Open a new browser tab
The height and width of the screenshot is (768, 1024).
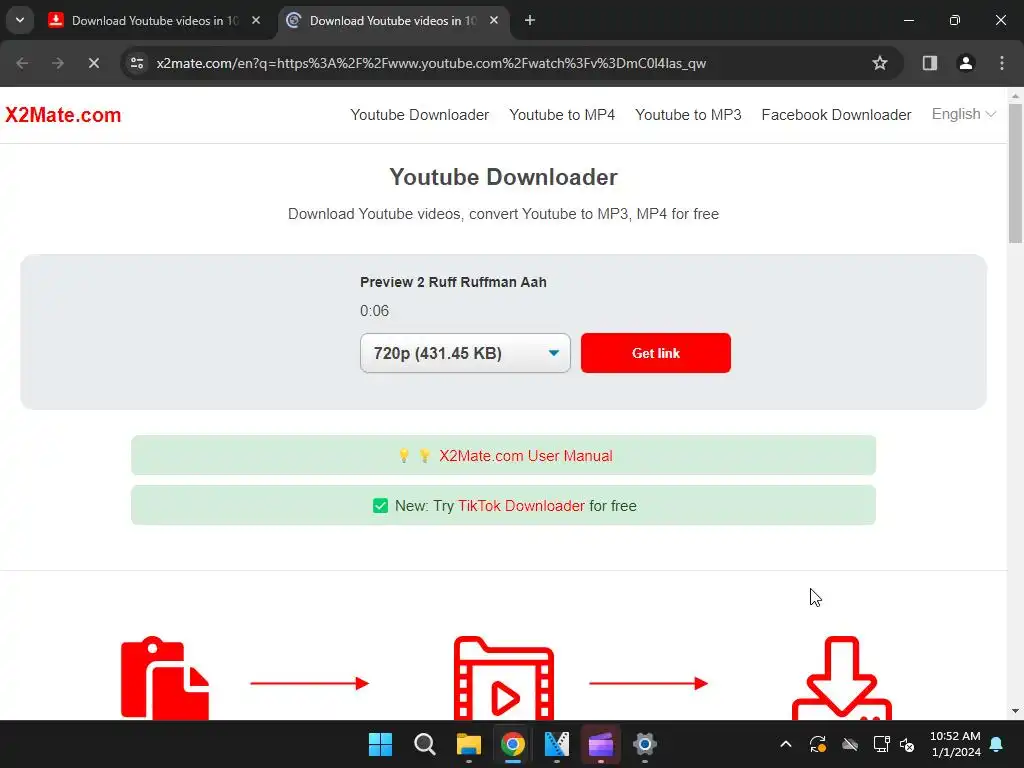pos(530,20)
